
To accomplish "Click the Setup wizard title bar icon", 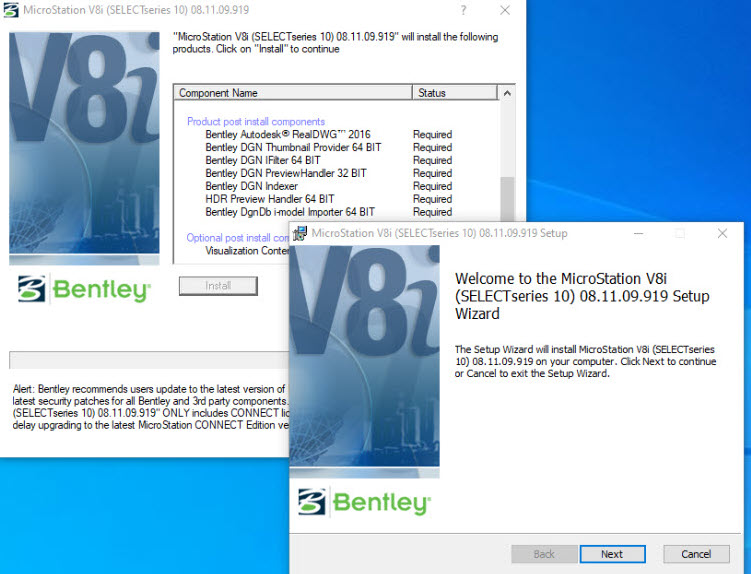I will point(300,233).
